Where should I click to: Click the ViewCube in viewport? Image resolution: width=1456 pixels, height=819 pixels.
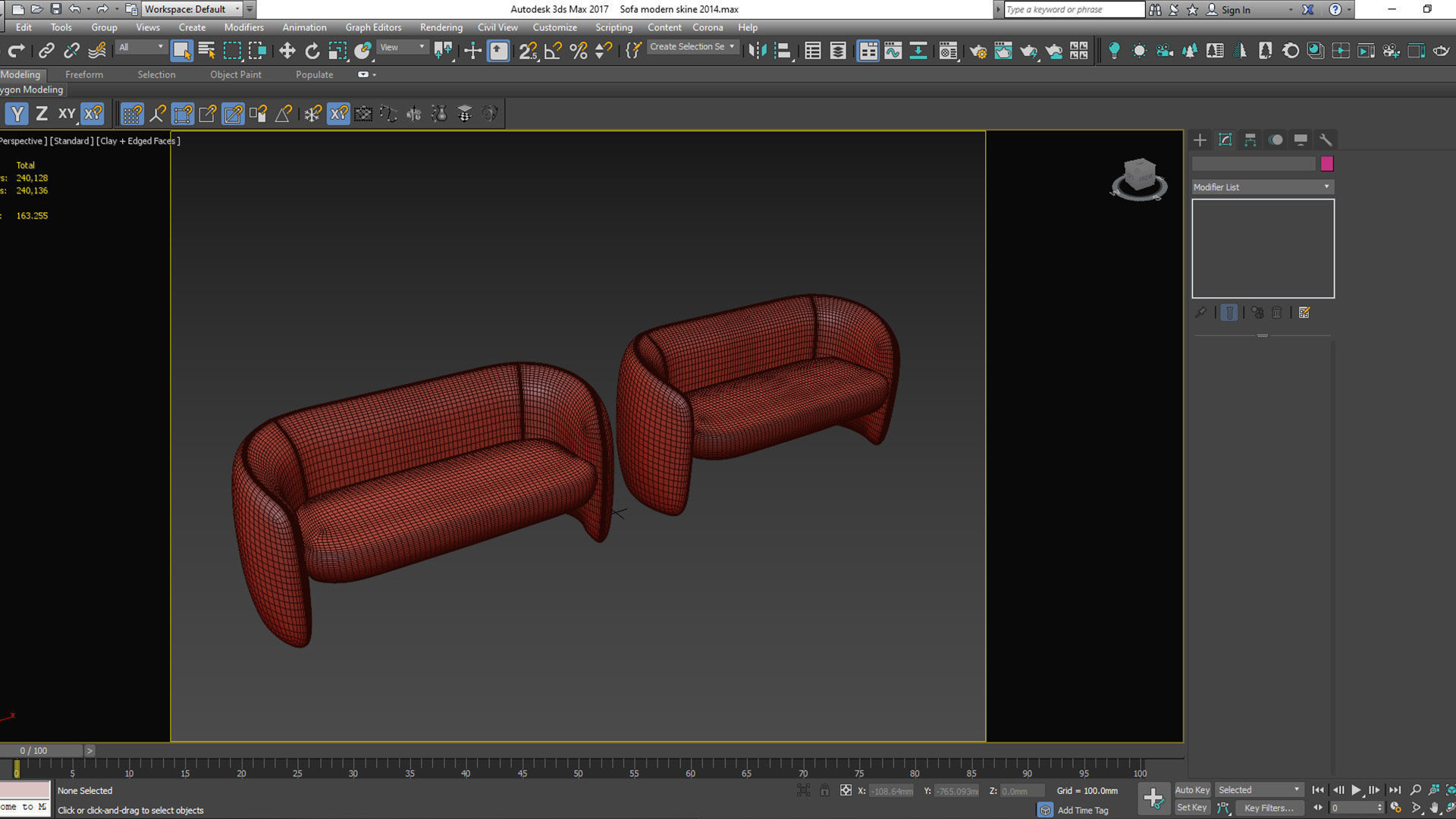(1139, 177)
